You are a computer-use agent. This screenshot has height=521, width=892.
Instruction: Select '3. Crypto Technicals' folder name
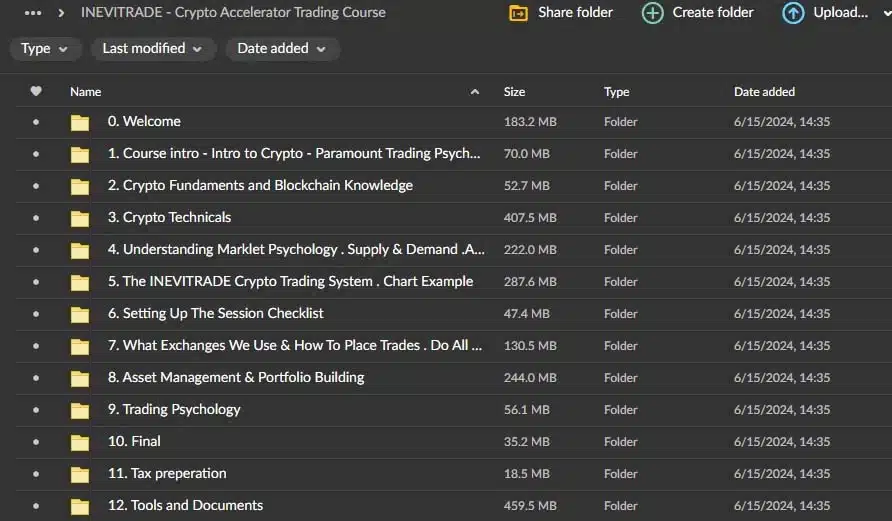point(169,217)
